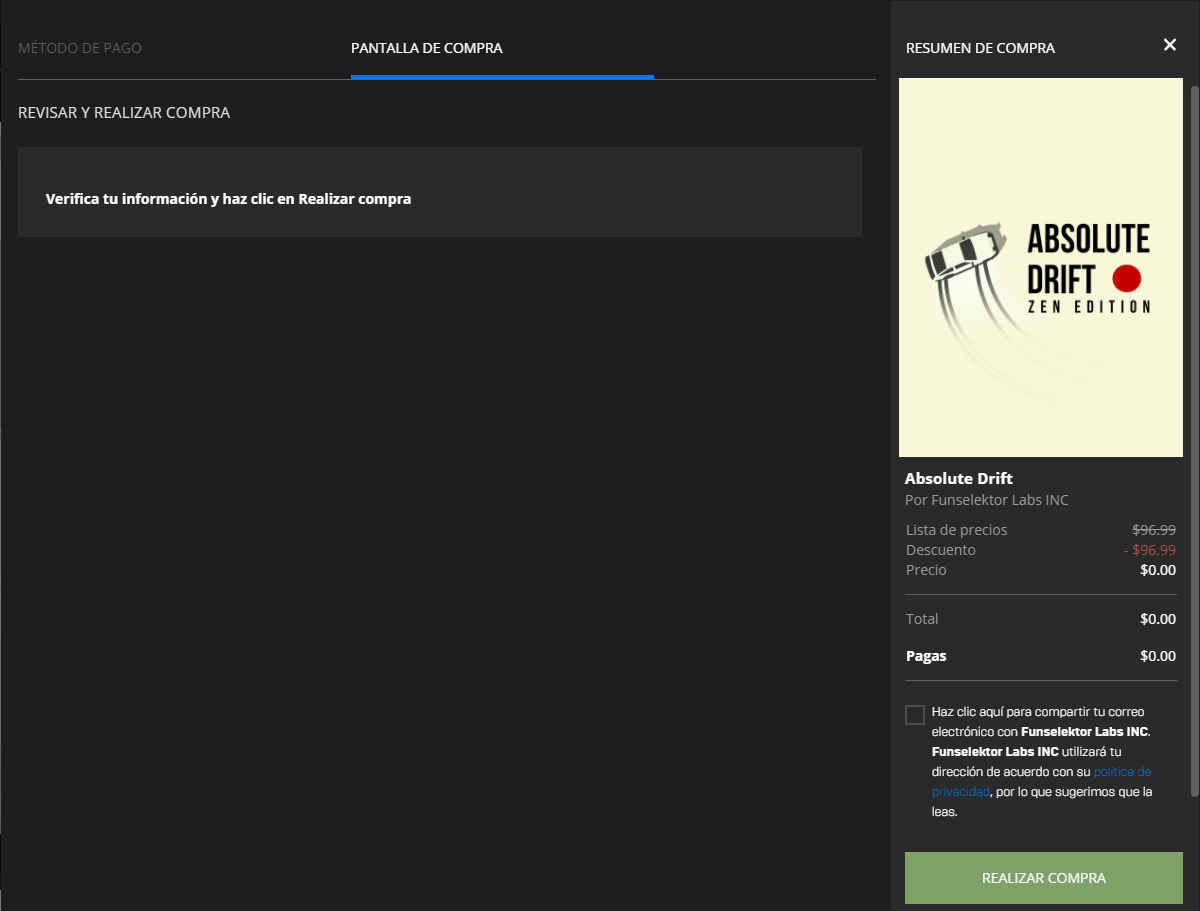The image size is (1200, 911).
Task: Click the Resumen de Compra heading
Action: point(980,48)
